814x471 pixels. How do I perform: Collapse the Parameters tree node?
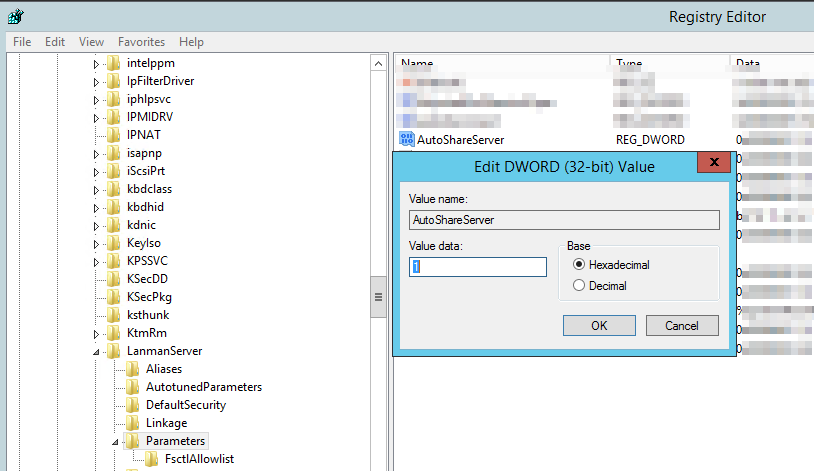115,442
